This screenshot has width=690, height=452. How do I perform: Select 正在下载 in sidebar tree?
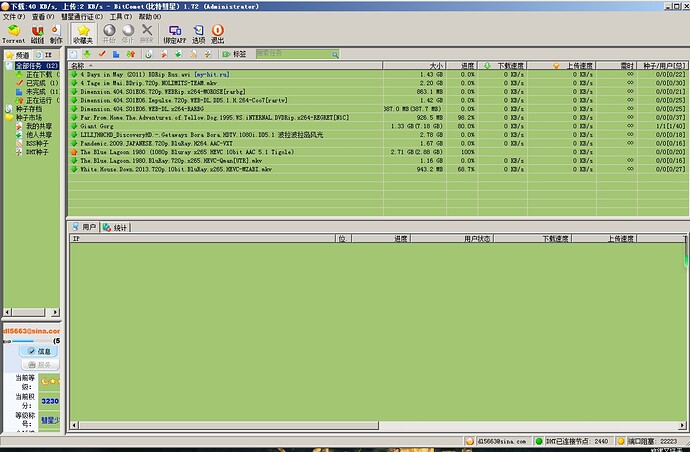(39, 74)
